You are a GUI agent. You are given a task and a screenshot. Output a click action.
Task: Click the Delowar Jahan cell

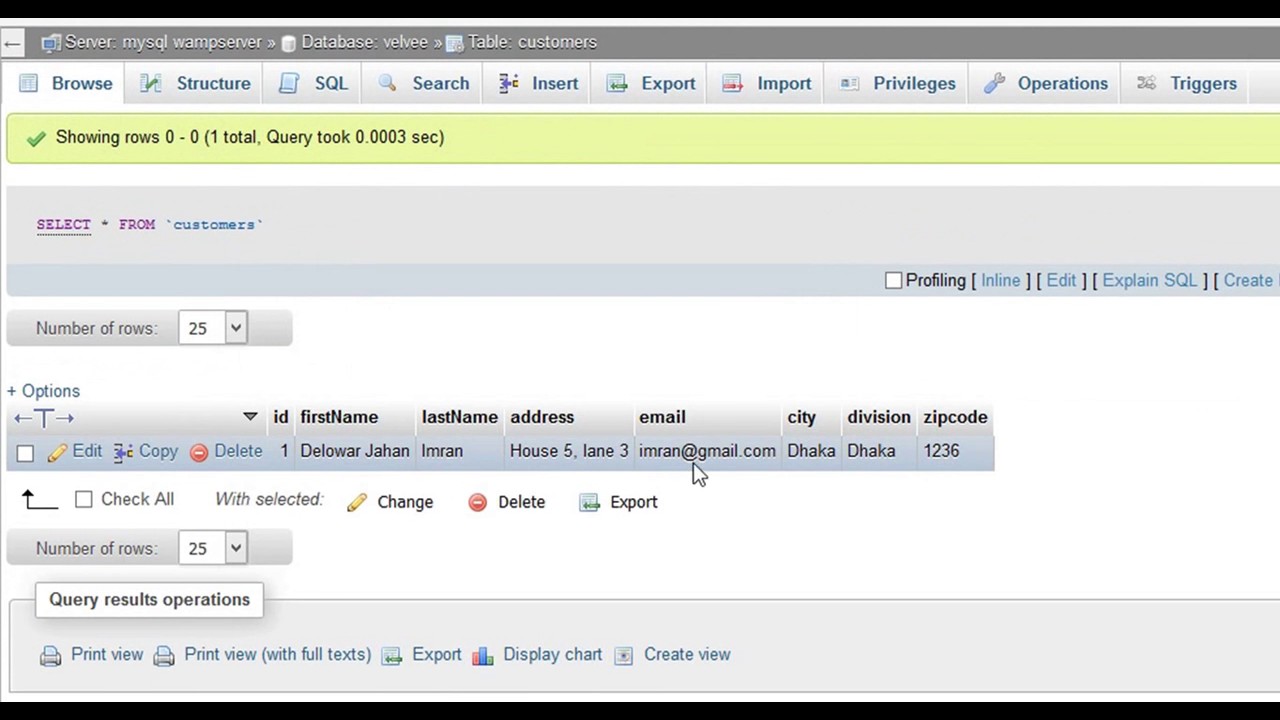pyautogui.click(x=354, y=451)
